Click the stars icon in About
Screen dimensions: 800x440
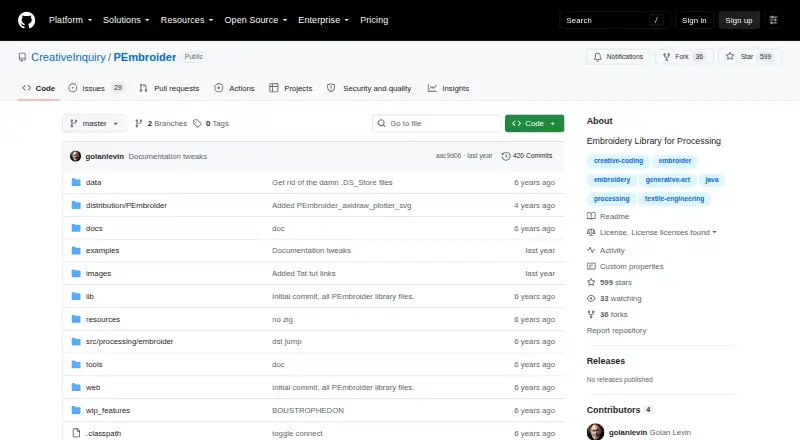(x=591, y=282)
